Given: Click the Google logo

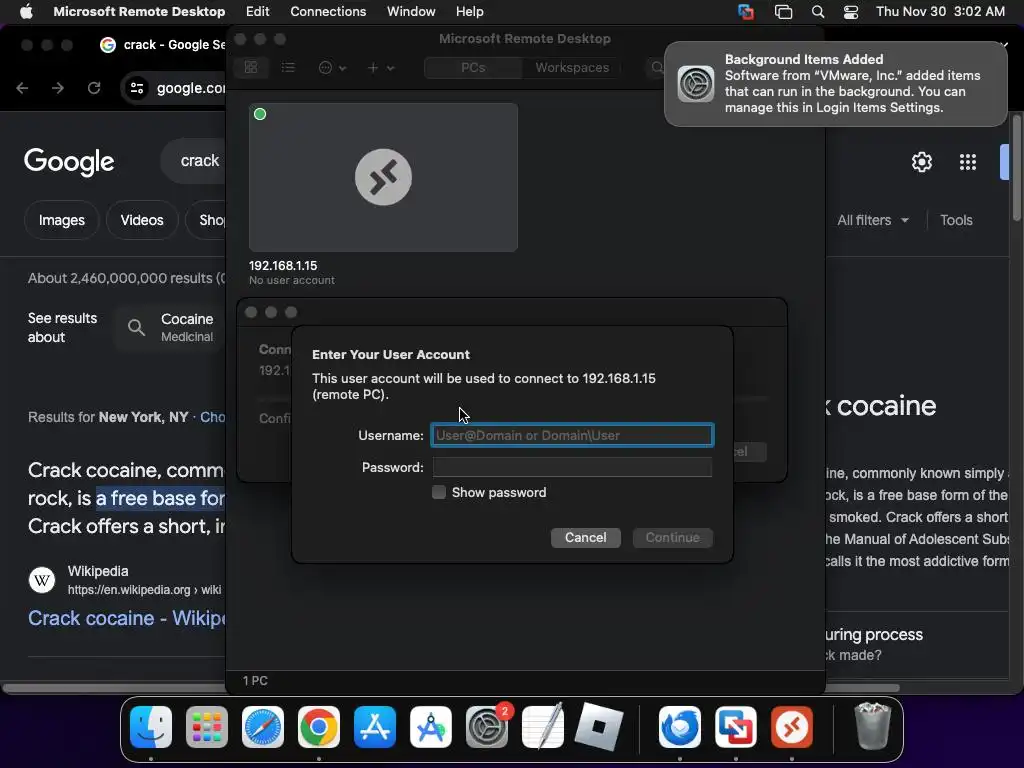Looking at the screenshot, I should click(69, 161).
